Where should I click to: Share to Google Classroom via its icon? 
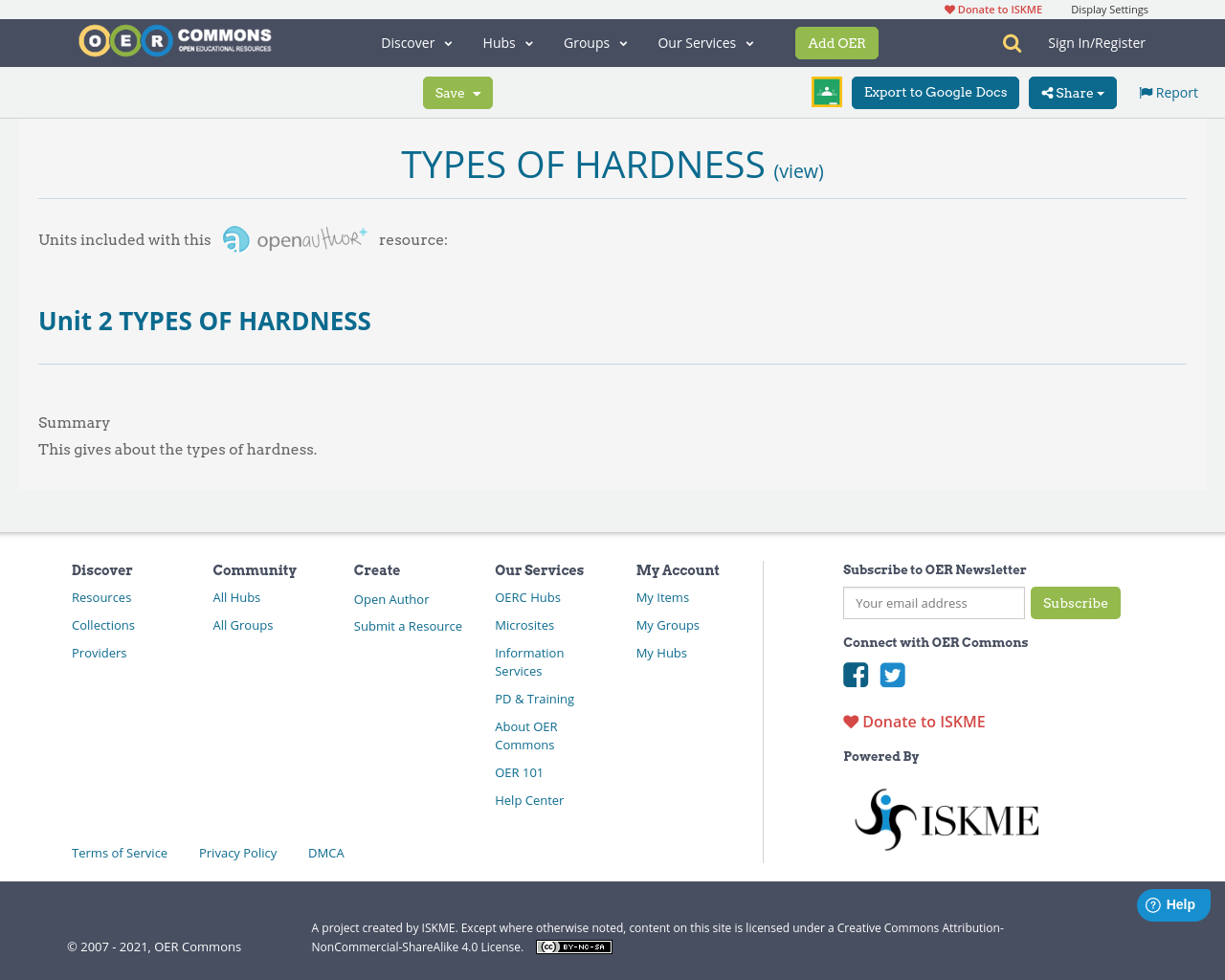click(826, 90)
